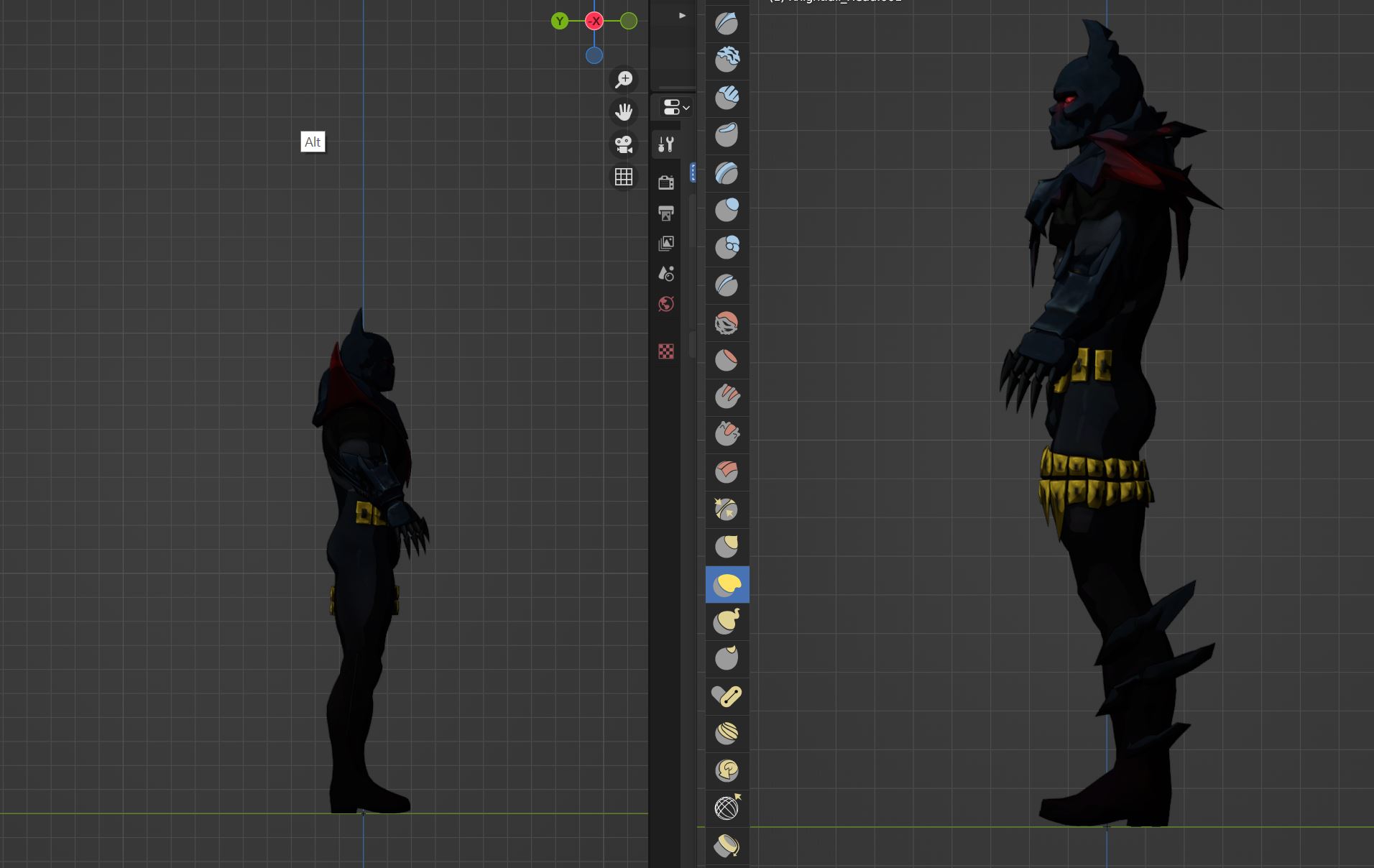Switch to the Render properties tab
The image size is (1374, 868).
[x=666, y=183]
